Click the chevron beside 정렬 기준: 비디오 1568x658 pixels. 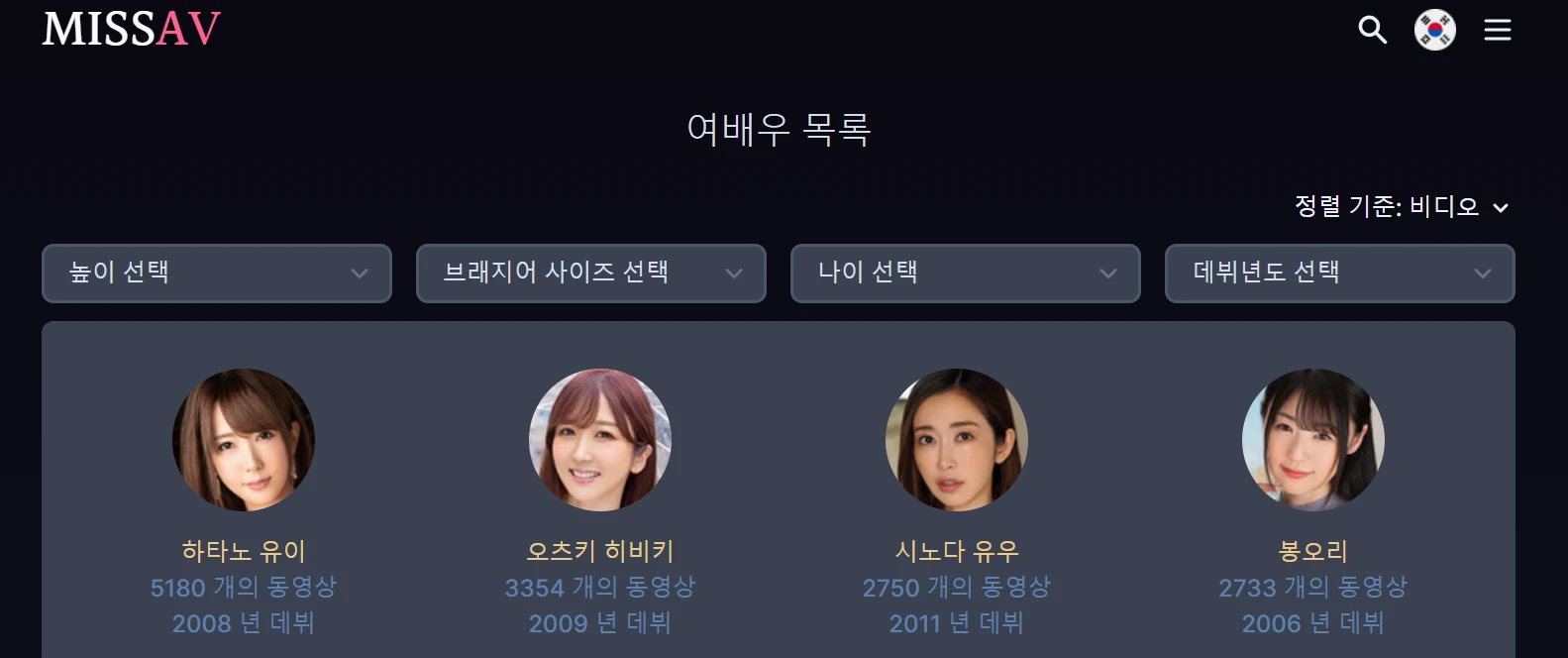click(1501, 208)
